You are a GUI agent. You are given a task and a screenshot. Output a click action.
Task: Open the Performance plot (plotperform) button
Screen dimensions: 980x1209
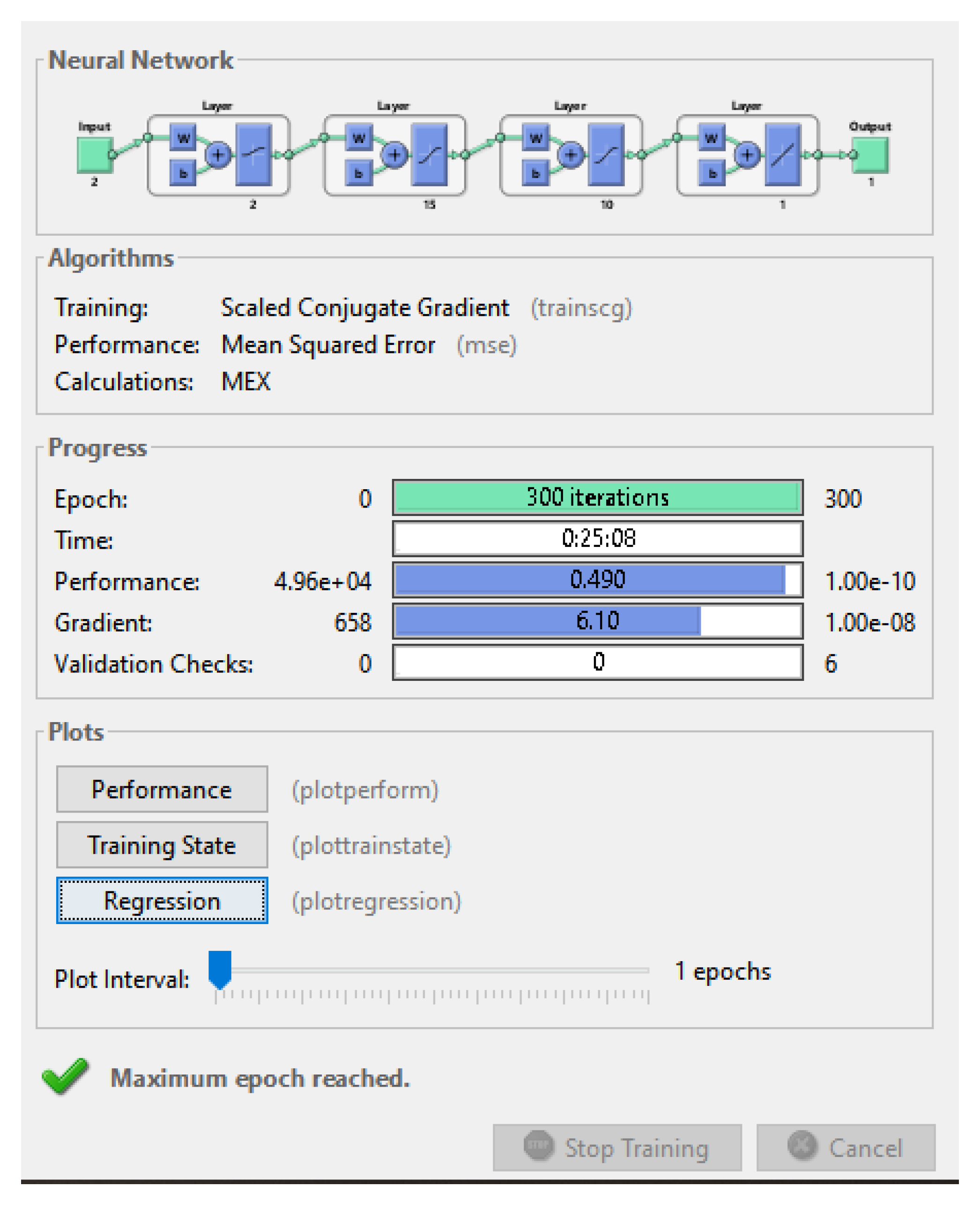(x=162, y=790)
